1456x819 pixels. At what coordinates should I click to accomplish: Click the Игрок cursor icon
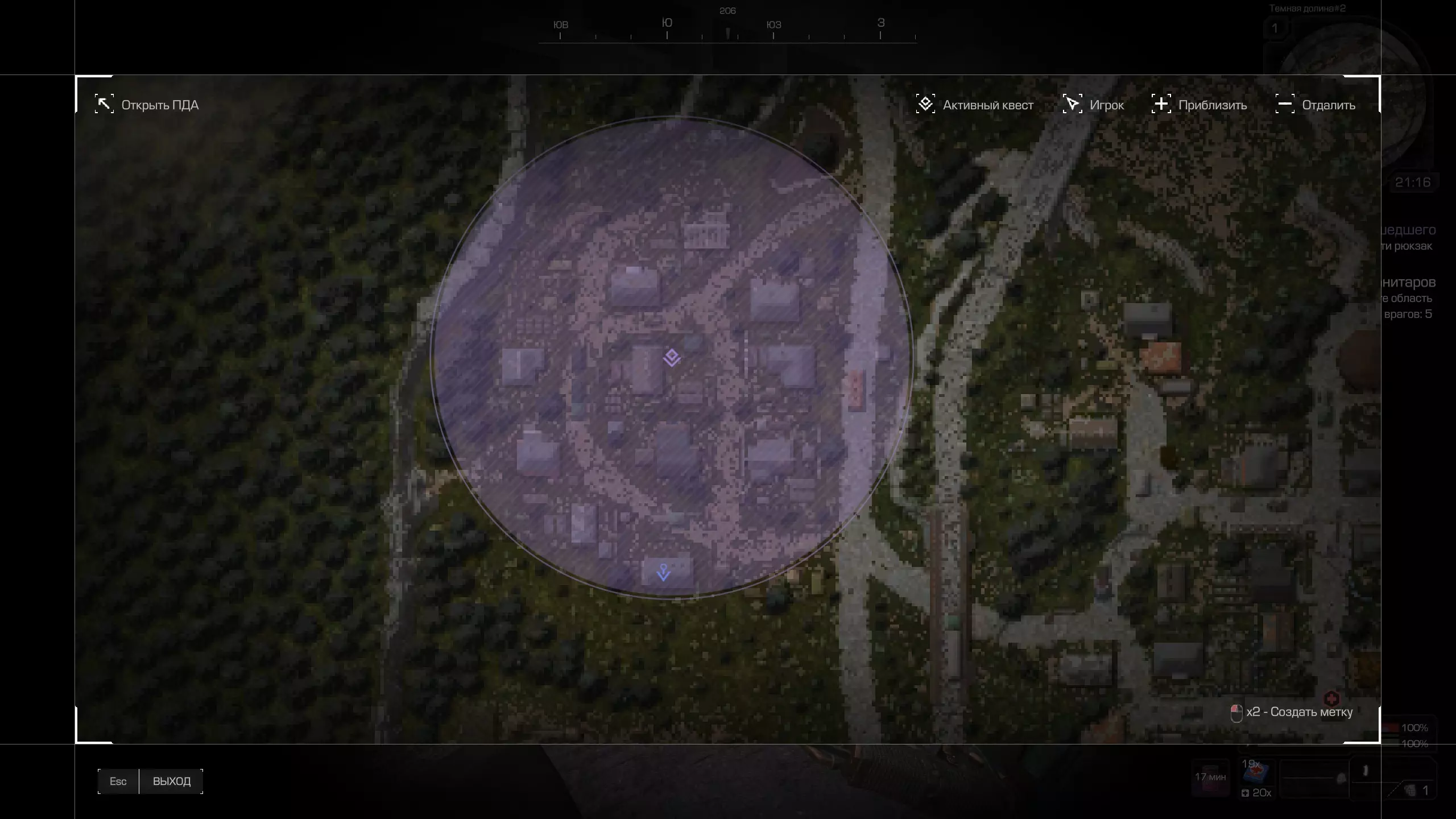[1072, 104]
